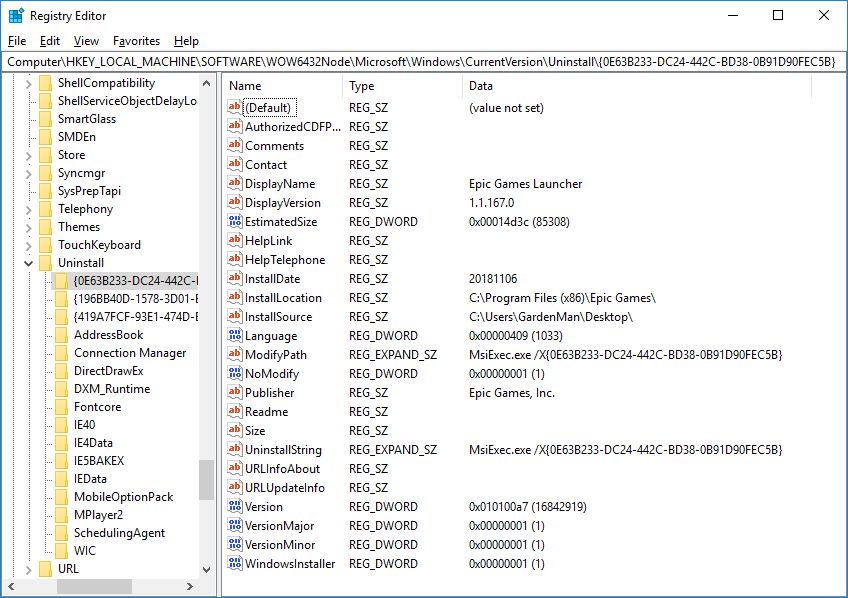This screenshot has height=598, width=848.
Task: Select the Language DWORD value icon
Action: click(235, 335)
